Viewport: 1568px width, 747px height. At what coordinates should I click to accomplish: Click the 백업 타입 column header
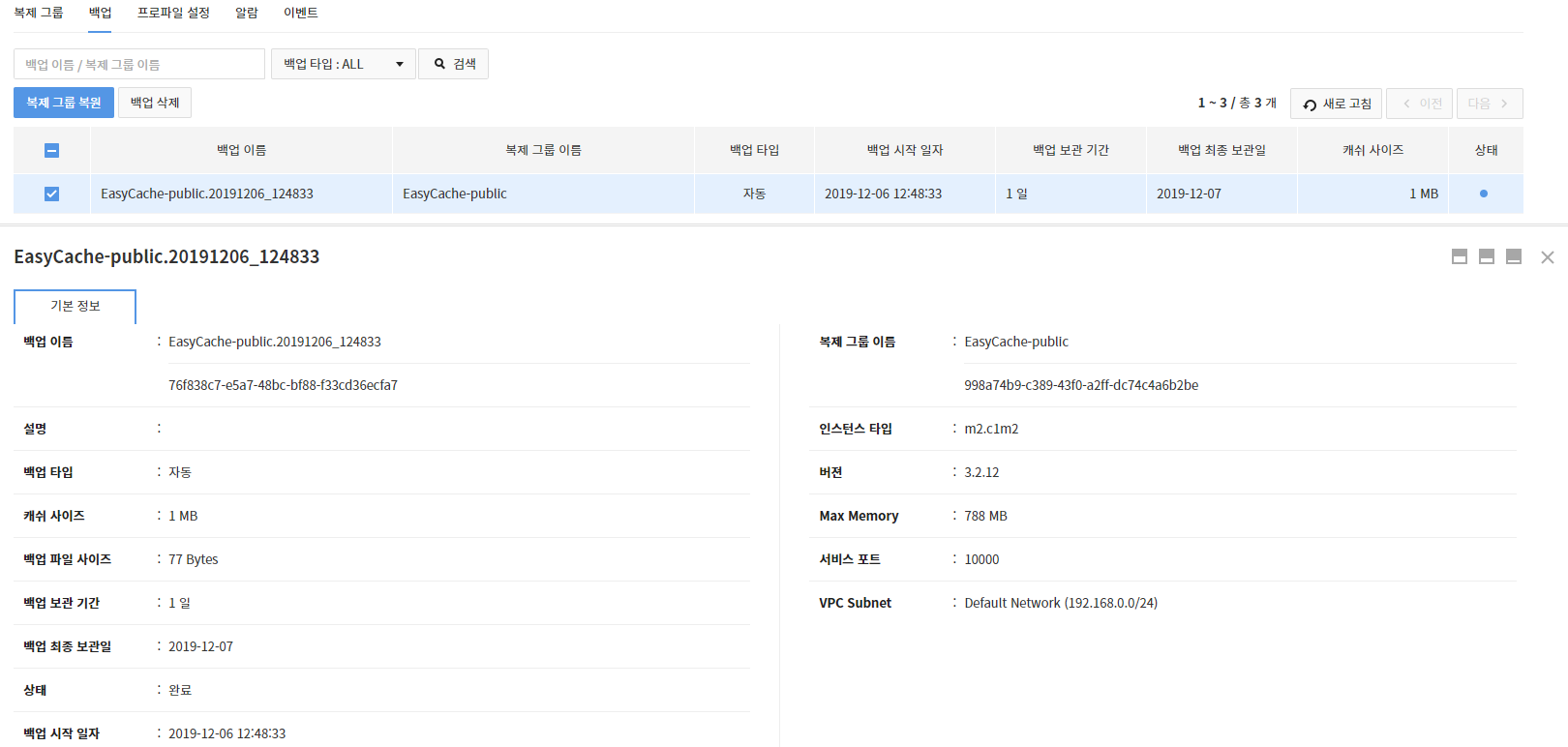[754, 150]
